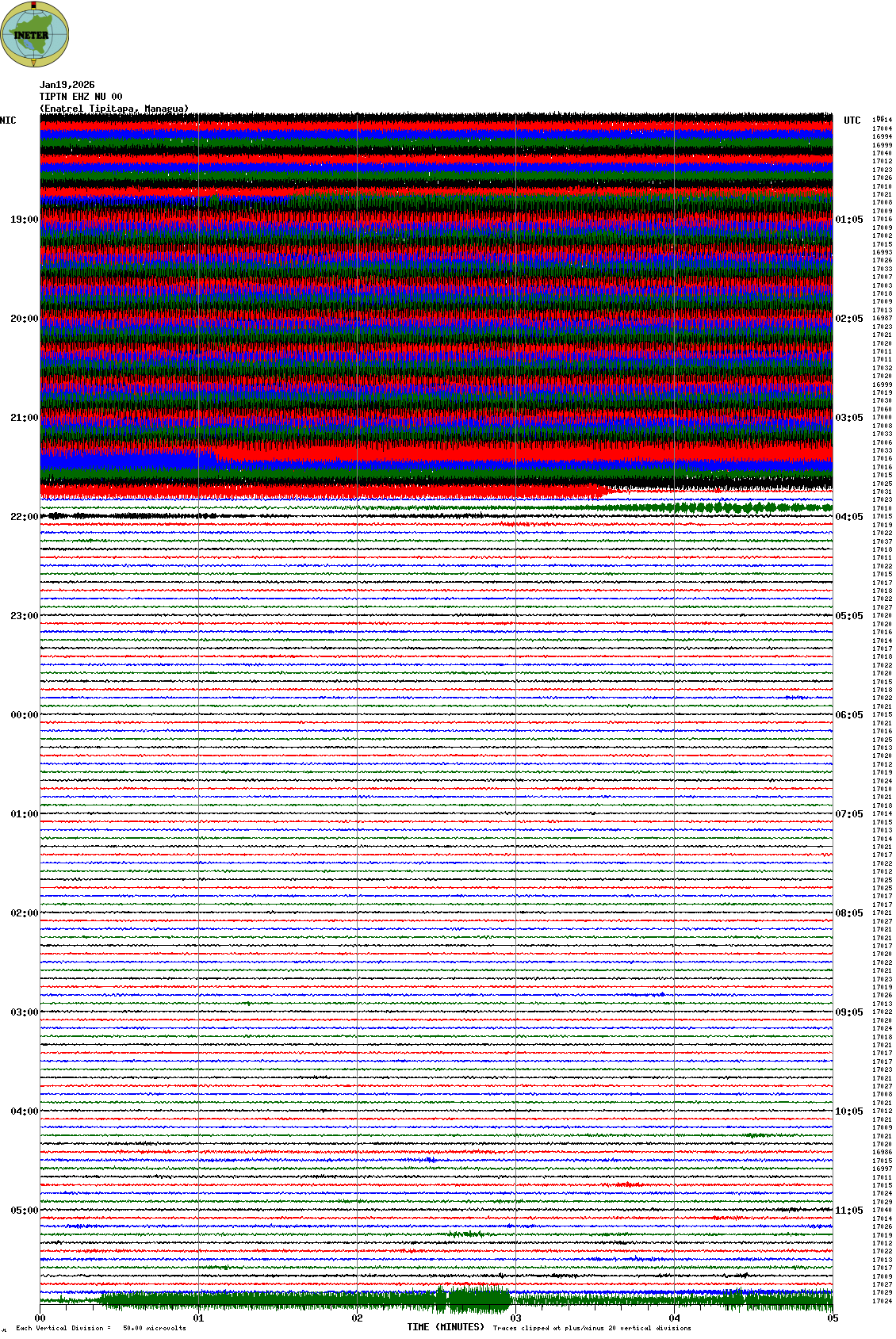Click the Enatrel Tipitapa, Managua location label
Screen dimensions: 896x1339
[114, 109]
